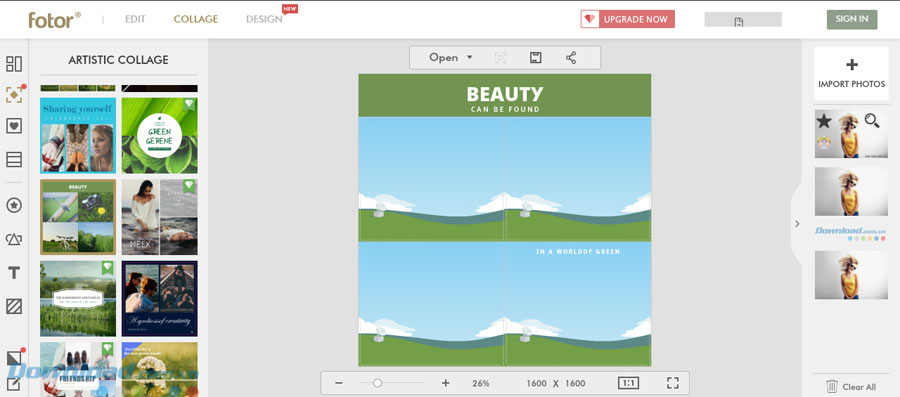The height and width of the screenshot is (397, 900).
Task: Select the artistic collage sidebar icon
Action: pyautogui.click(x=14, y=95)
